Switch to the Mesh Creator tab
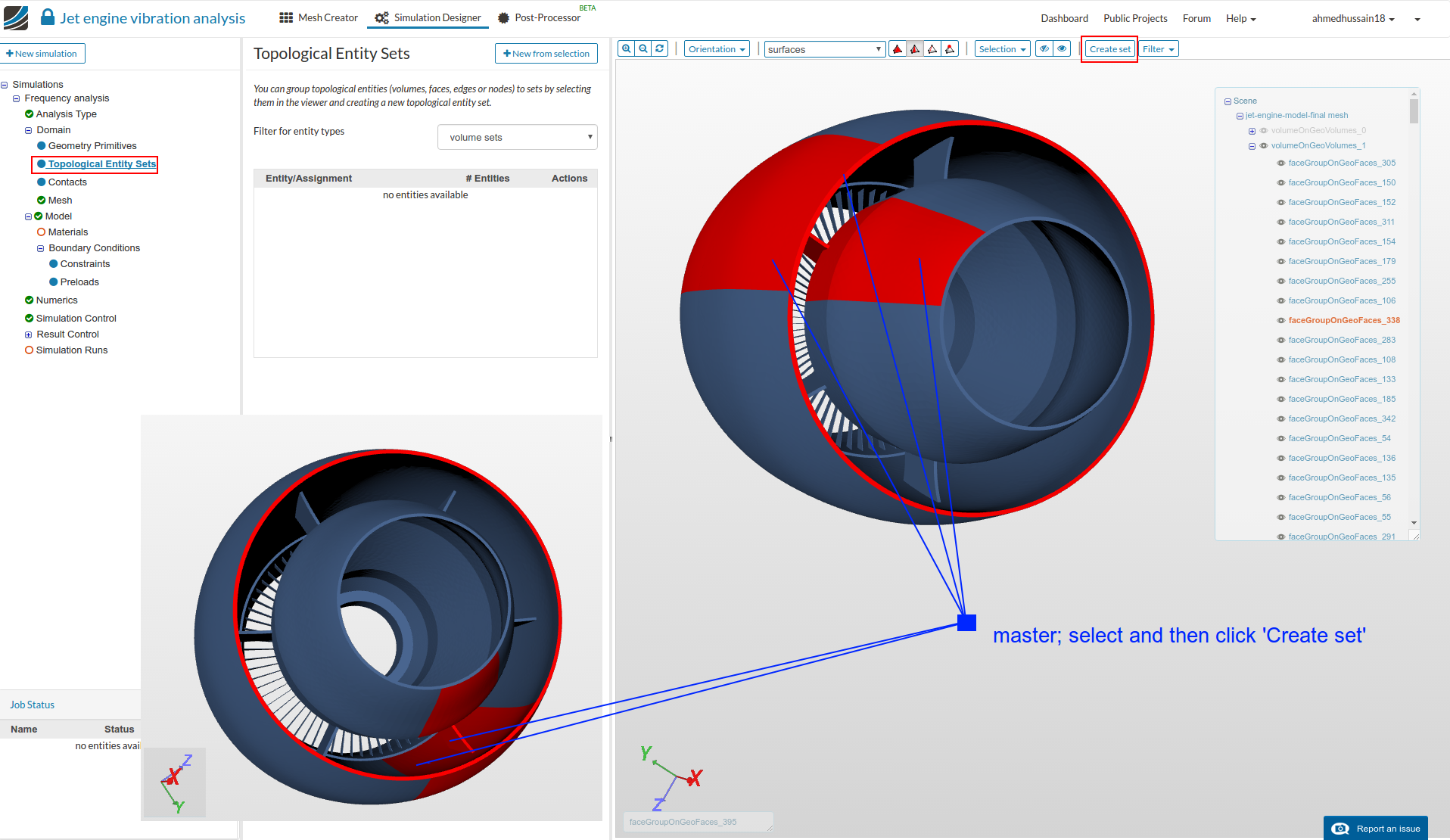Image resolution: width=1450 pixels, height=840 pixels. click(x=319, y=18)
